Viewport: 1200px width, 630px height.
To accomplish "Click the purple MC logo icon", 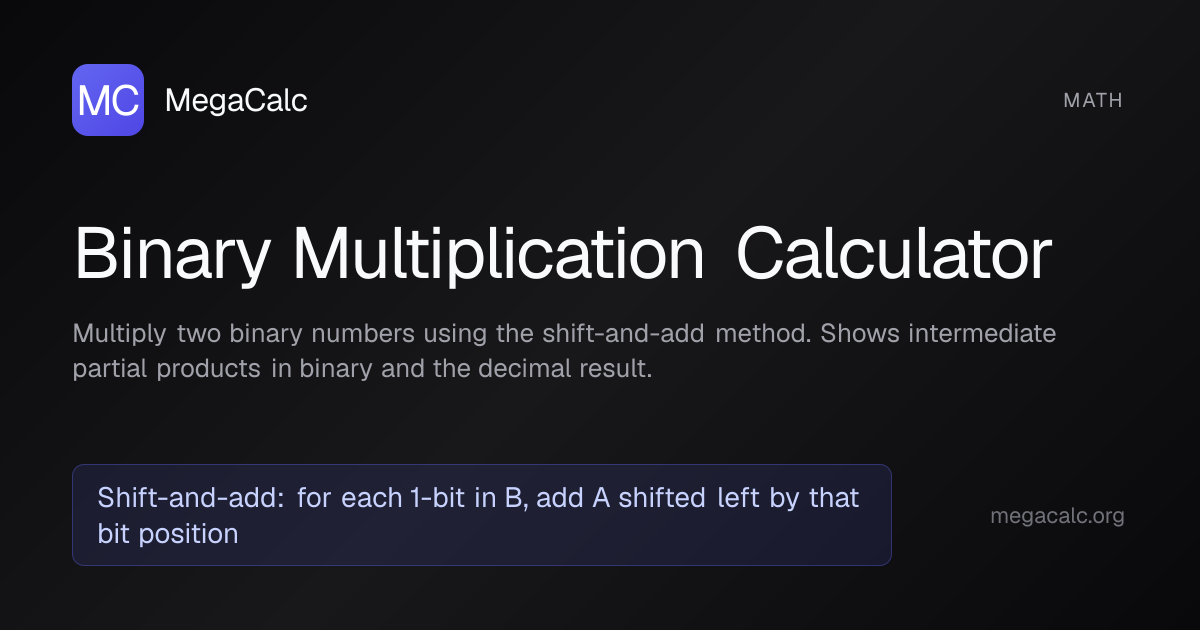I will pos(108,100).
